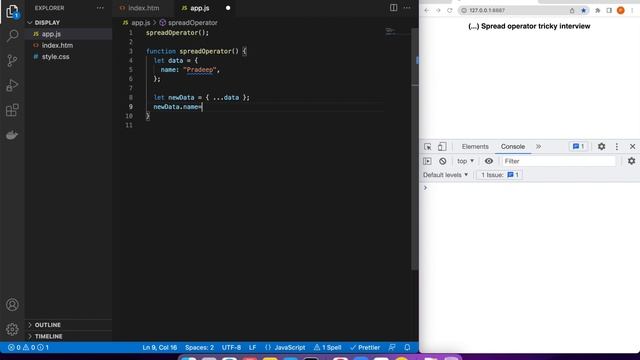The height and width of the screenshot is (360, 640).
Task: Clear the console
Action: pyautogui.click(x=442, y=161)
